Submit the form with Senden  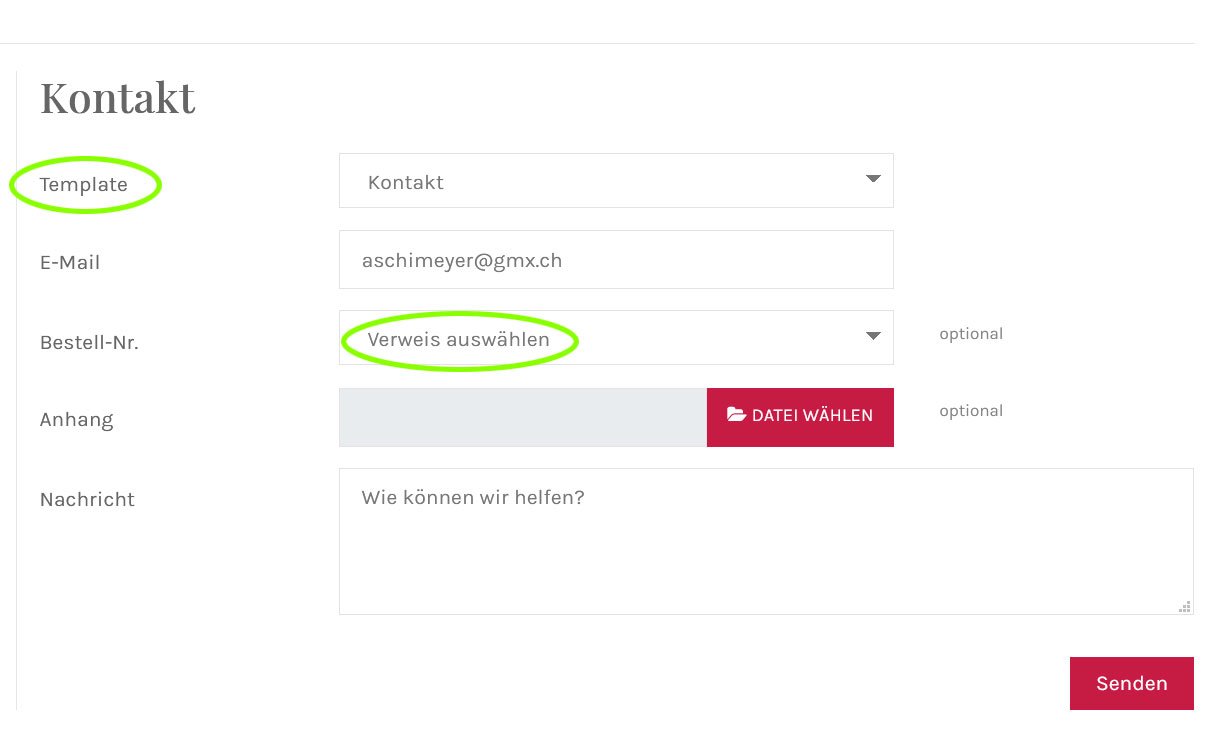pos(1132,684)
